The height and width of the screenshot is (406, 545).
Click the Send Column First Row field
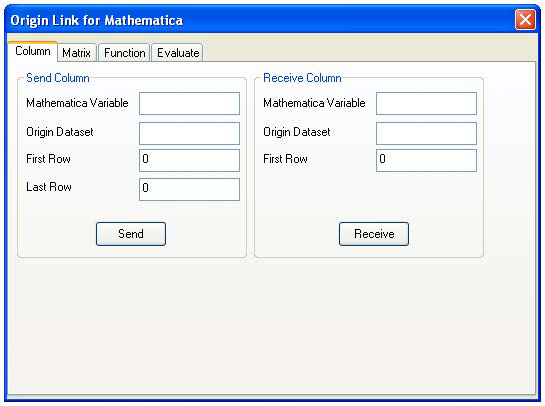pos(189,160)
